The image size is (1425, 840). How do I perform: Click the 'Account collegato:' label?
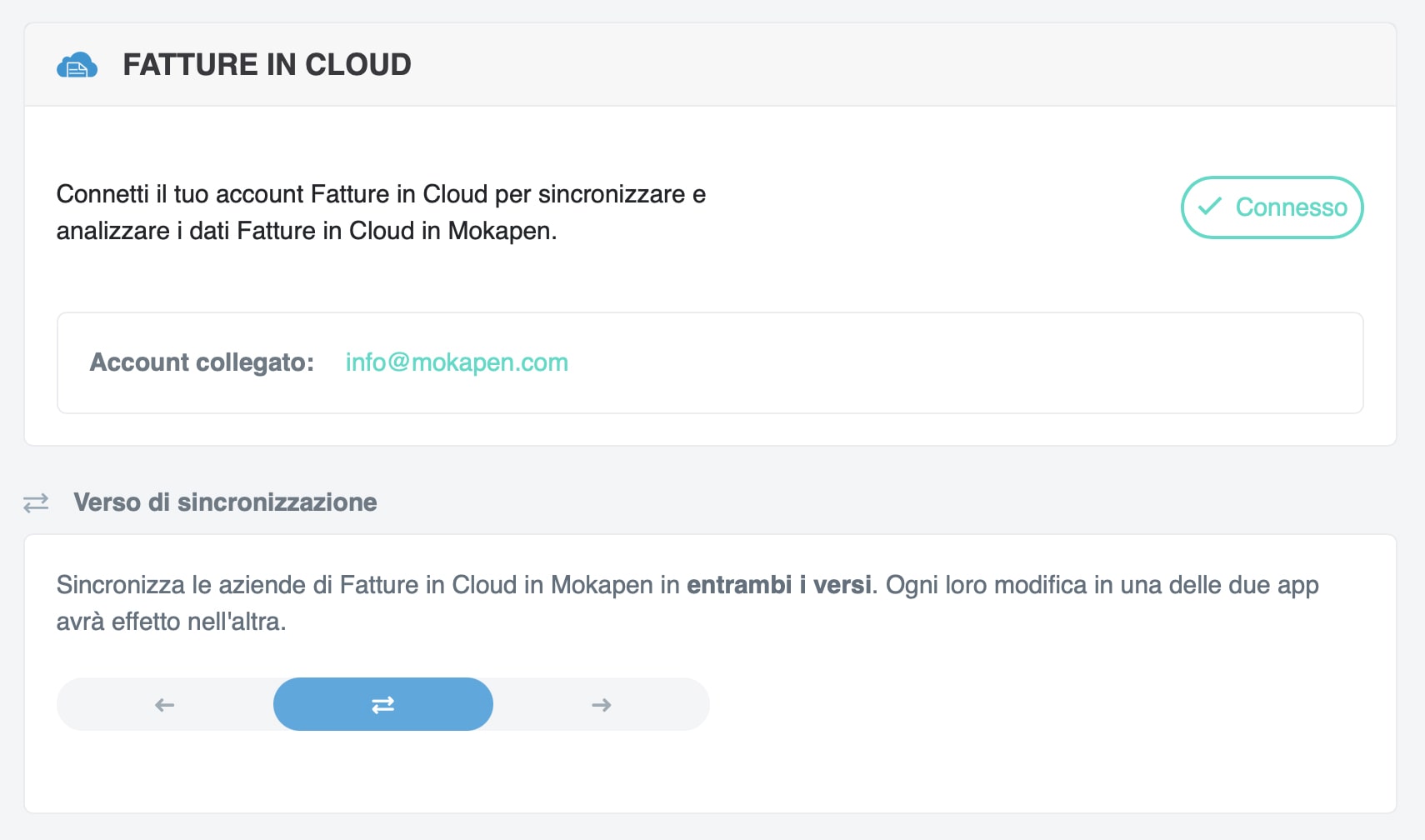(202, 362)
